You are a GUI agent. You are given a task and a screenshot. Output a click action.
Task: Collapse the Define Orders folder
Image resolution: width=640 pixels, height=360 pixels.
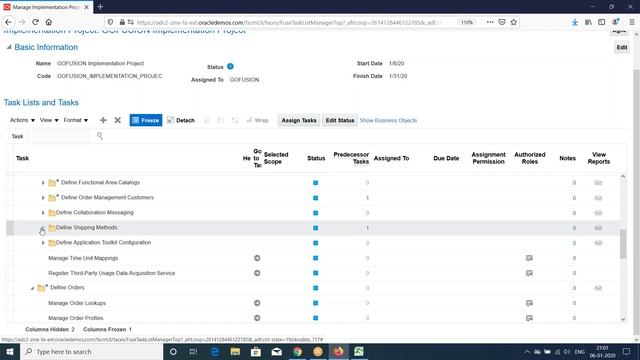point(32,288)
